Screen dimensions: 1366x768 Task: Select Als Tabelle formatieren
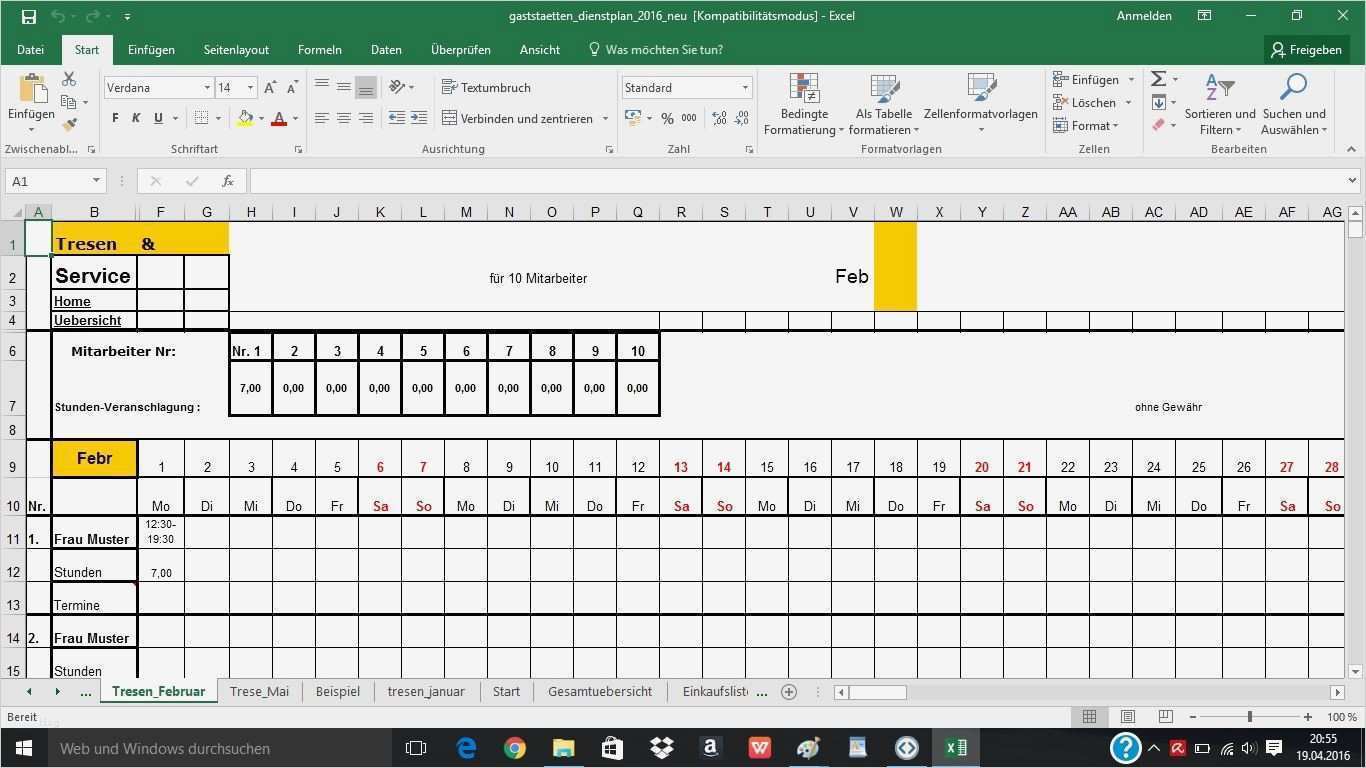click(884, 103)
